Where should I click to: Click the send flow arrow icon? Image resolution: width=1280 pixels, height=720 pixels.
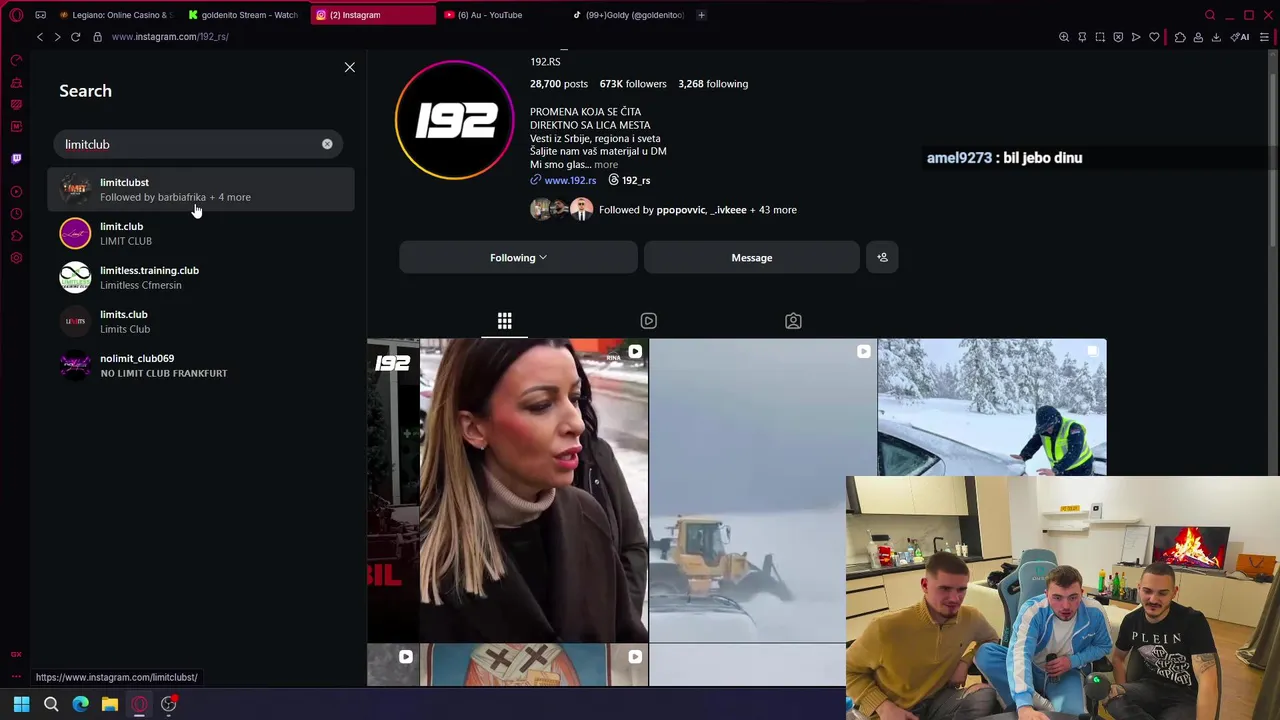1136,37
